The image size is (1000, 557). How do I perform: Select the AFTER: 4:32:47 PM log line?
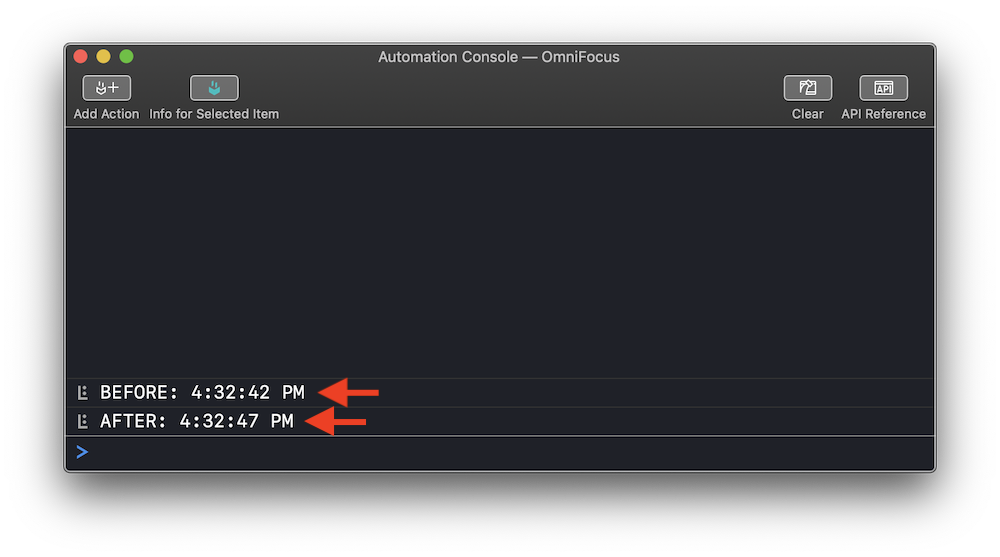(x=499, y=421)
